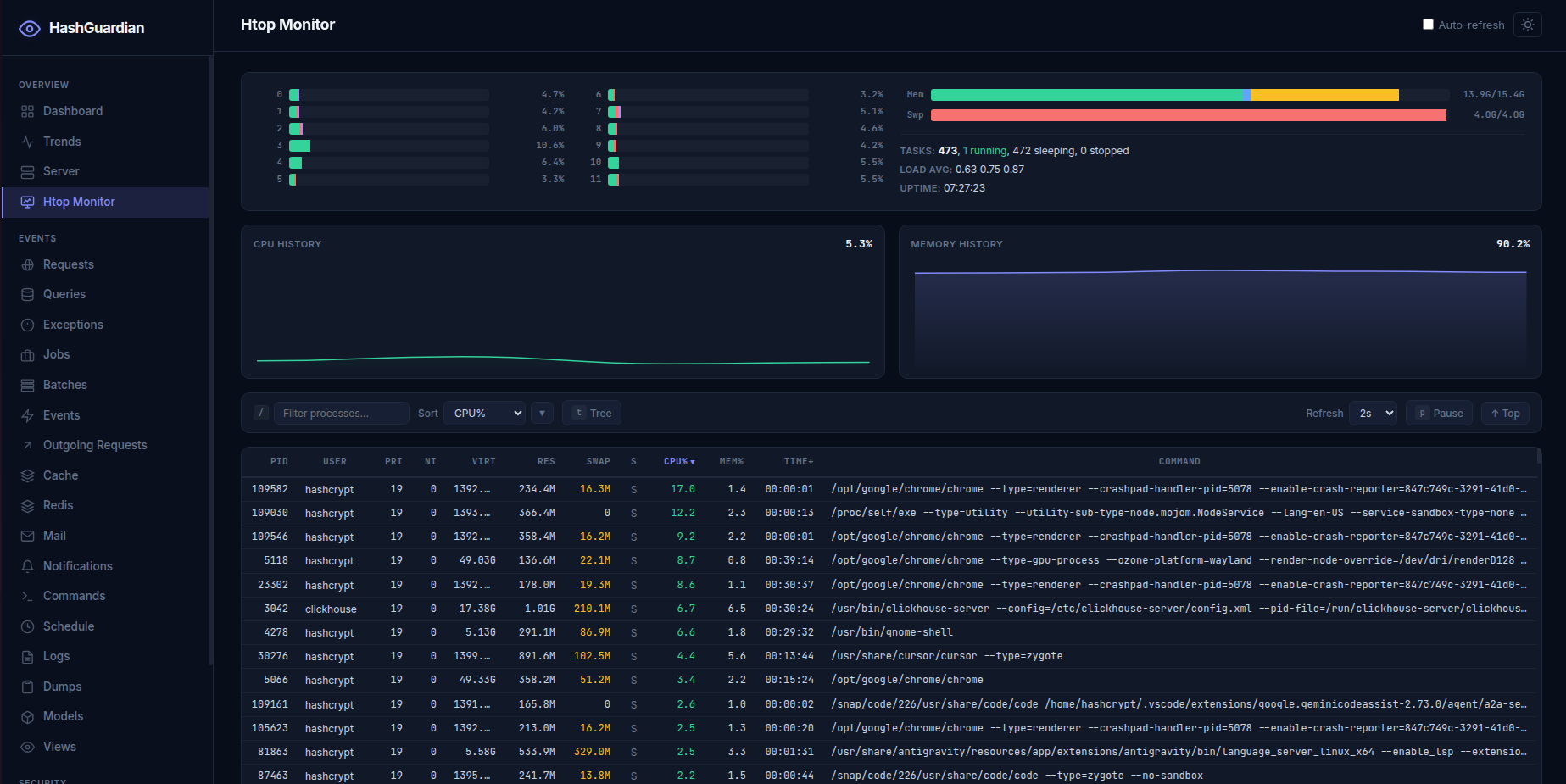1566x784 pixels.
Task: Sort by RES column header
Action: tap(546, 461)
